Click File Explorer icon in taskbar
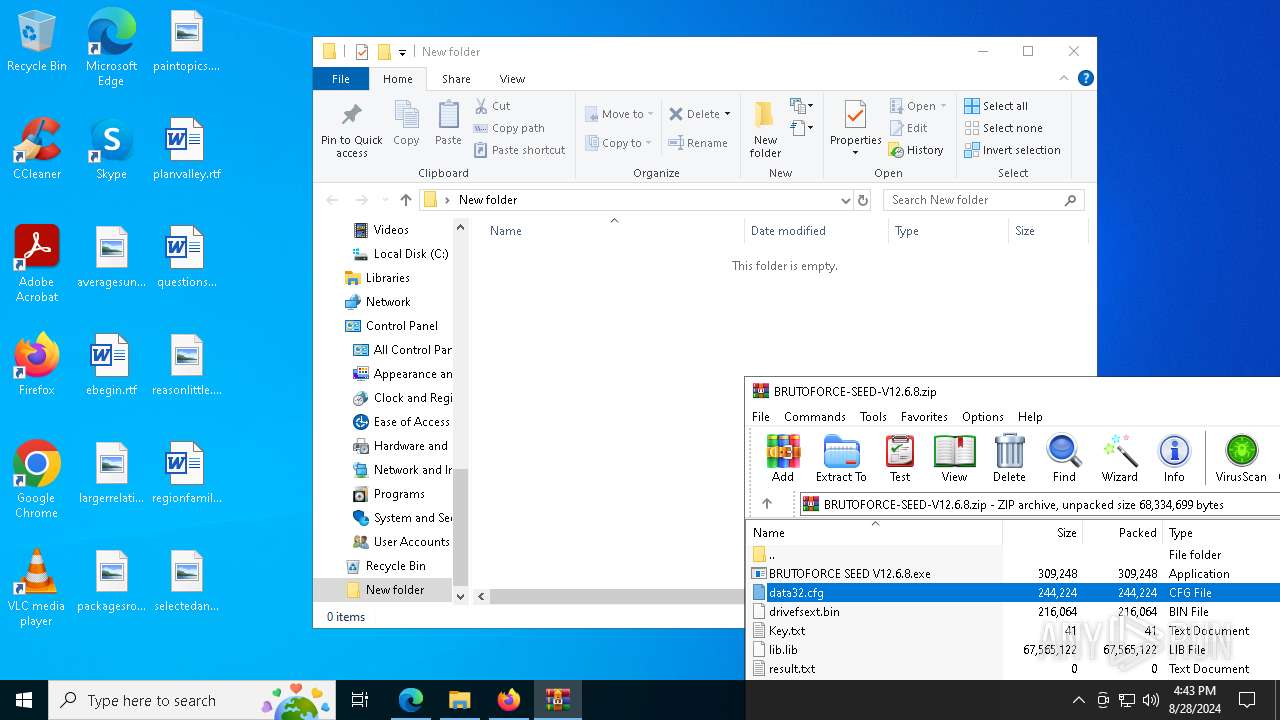The image size is (1280, 720). (x=459, y=700)
